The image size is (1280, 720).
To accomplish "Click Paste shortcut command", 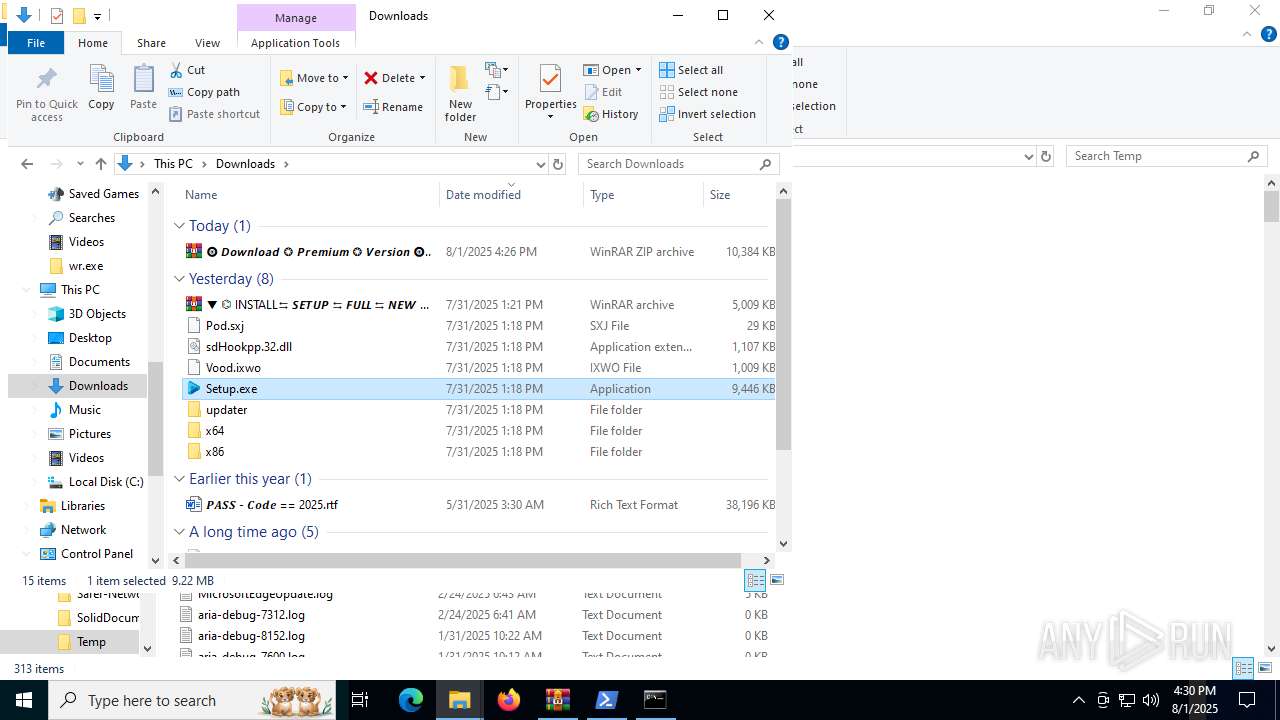I will pyautogui.click(x=214, y=114).
